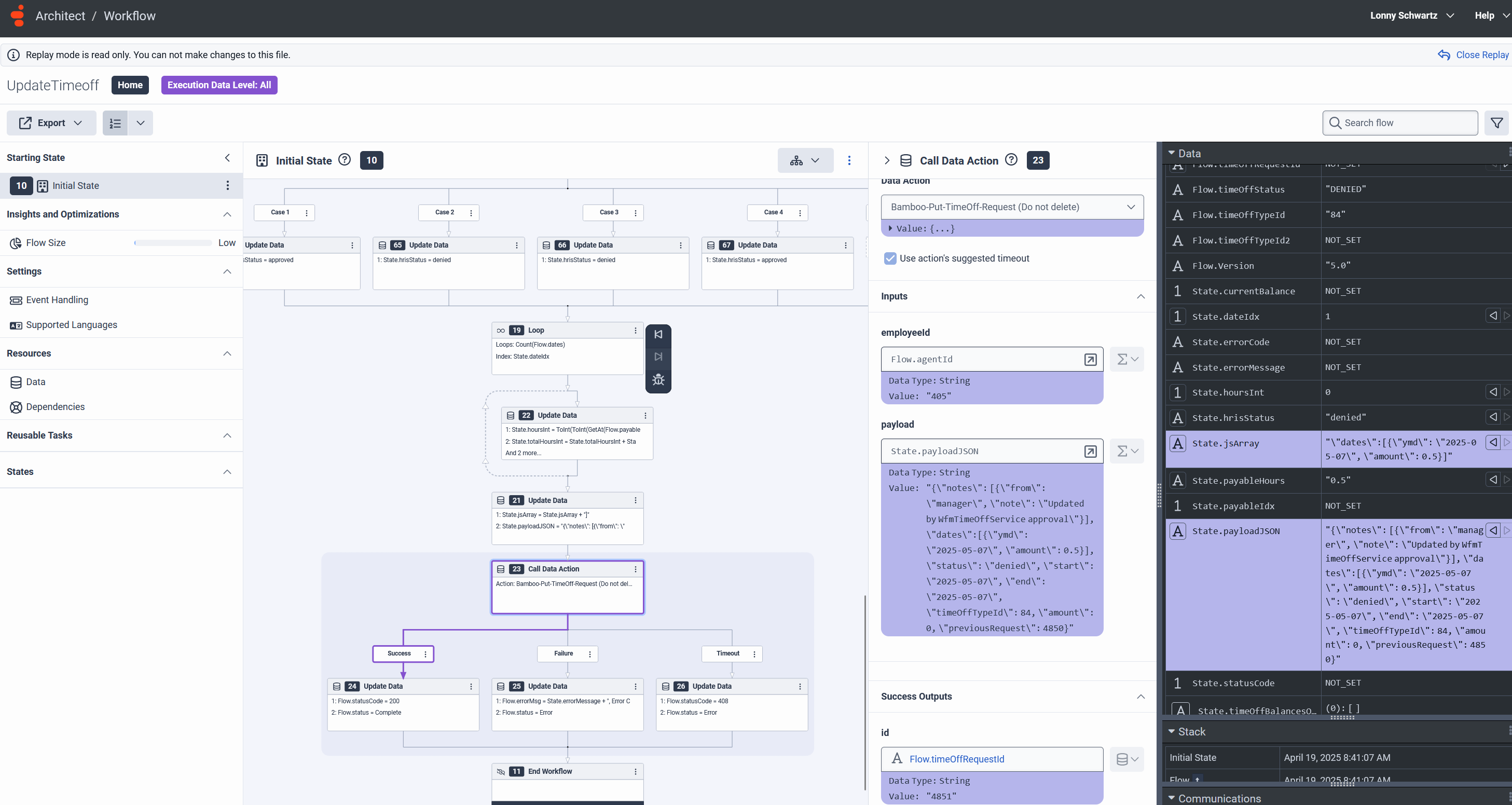Open expression editor for State.payloadJSON field
The width and height of the screenshot is (1512, 805).
coord(1090,451)
